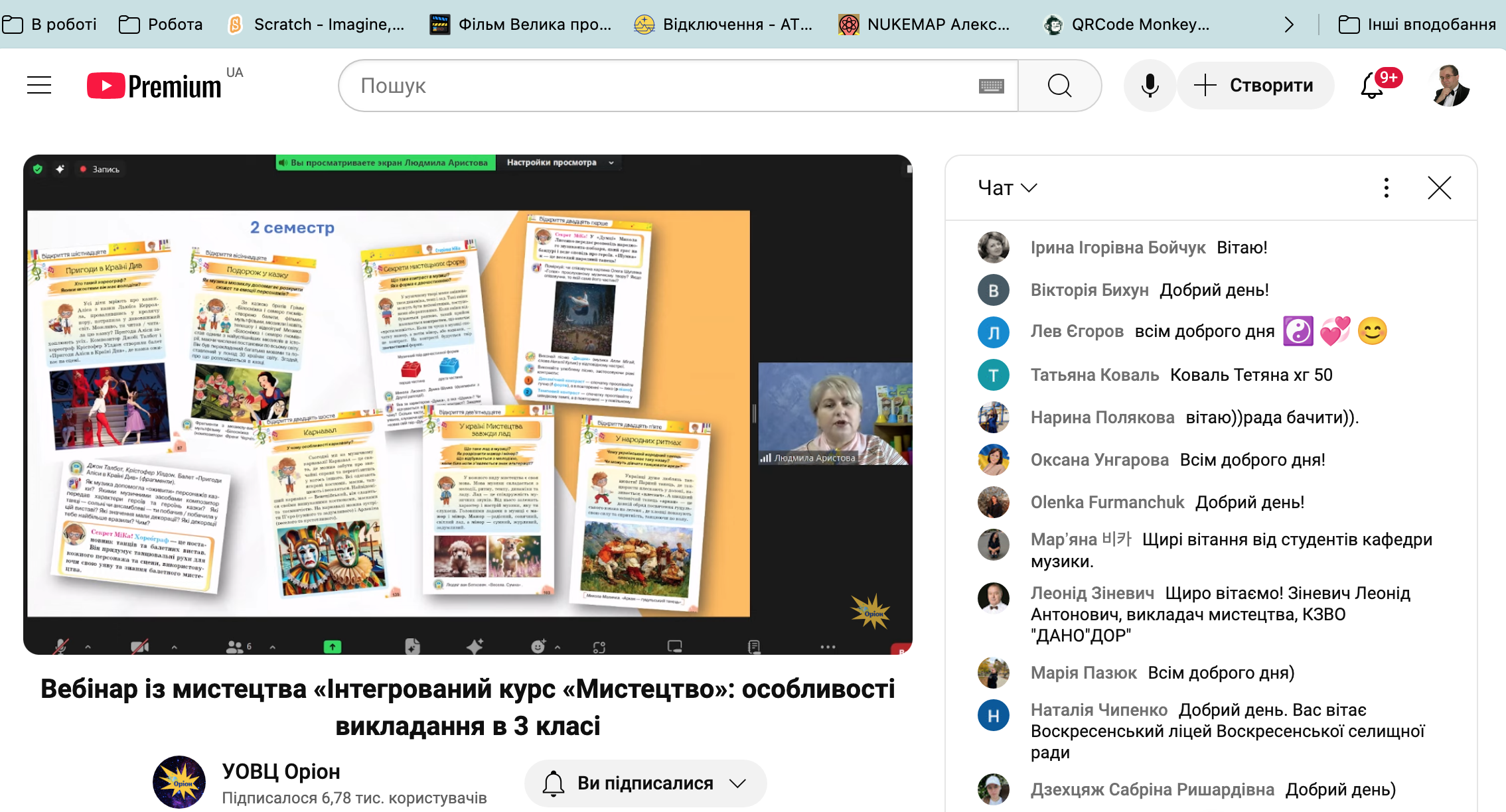Open the Робота bookmarks folder
1506x812 pixels.
coord(161,25)
